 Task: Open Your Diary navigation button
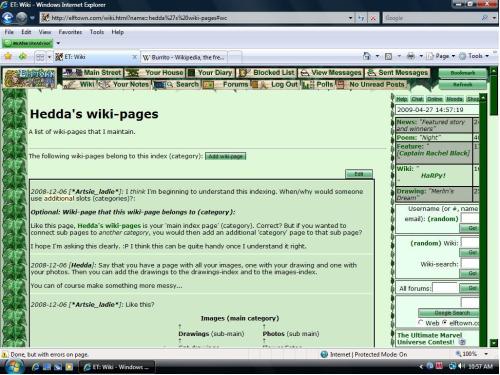[210, 72]
